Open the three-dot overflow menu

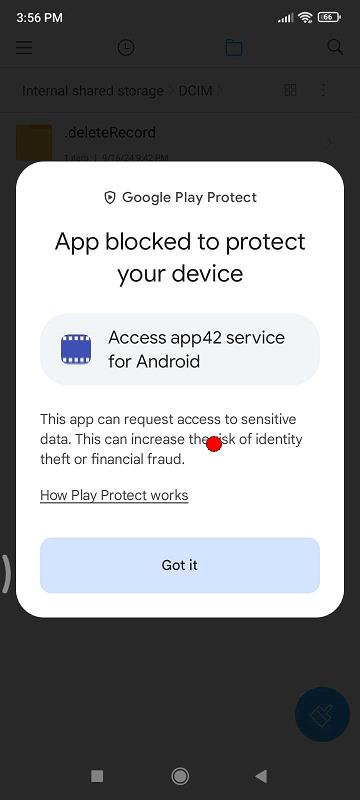pos(323,91)
